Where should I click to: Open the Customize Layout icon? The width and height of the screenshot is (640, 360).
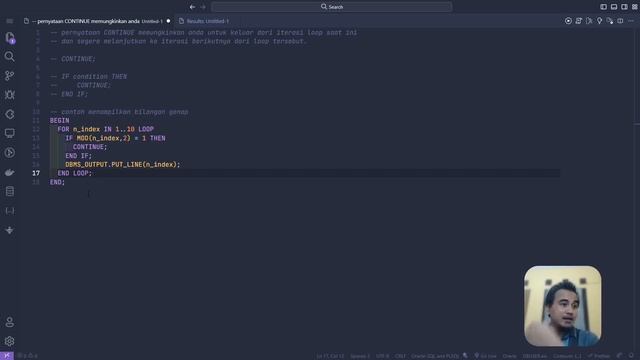[x=635, y=7]
